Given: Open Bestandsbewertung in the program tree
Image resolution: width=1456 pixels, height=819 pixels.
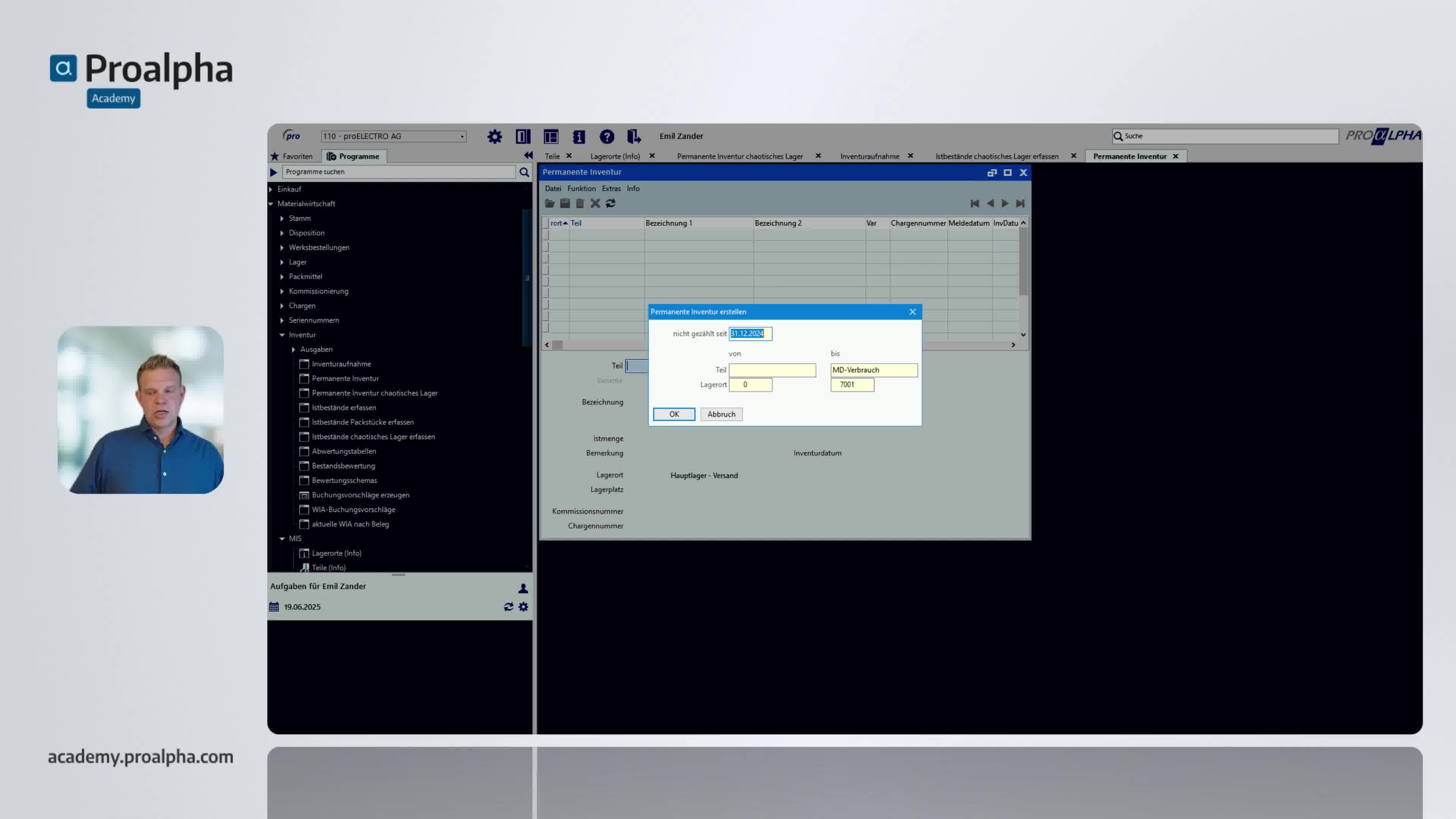Looking at the screenshot, I should (343, 466).
